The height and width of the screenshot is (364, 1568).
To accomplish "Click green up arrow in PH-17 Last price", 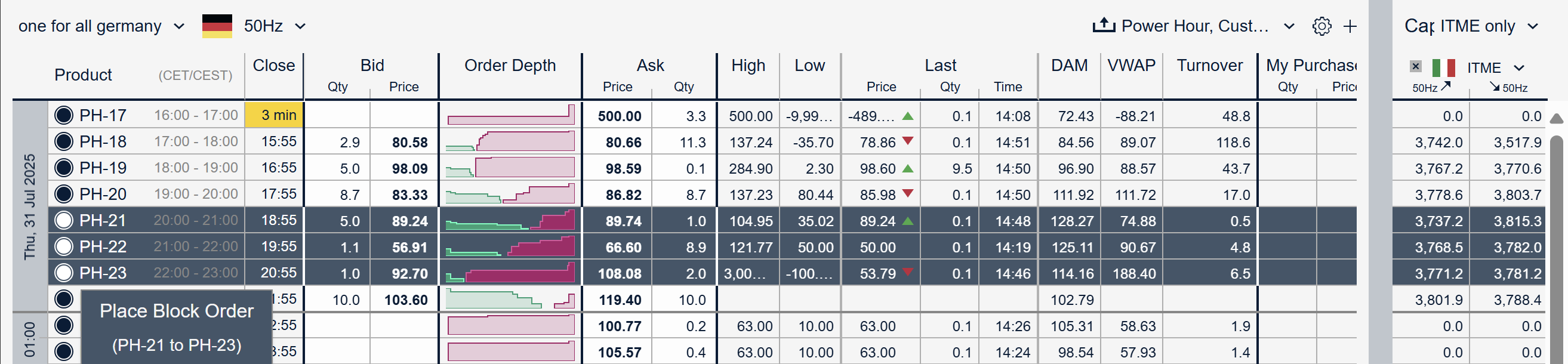I will [908, 116].
